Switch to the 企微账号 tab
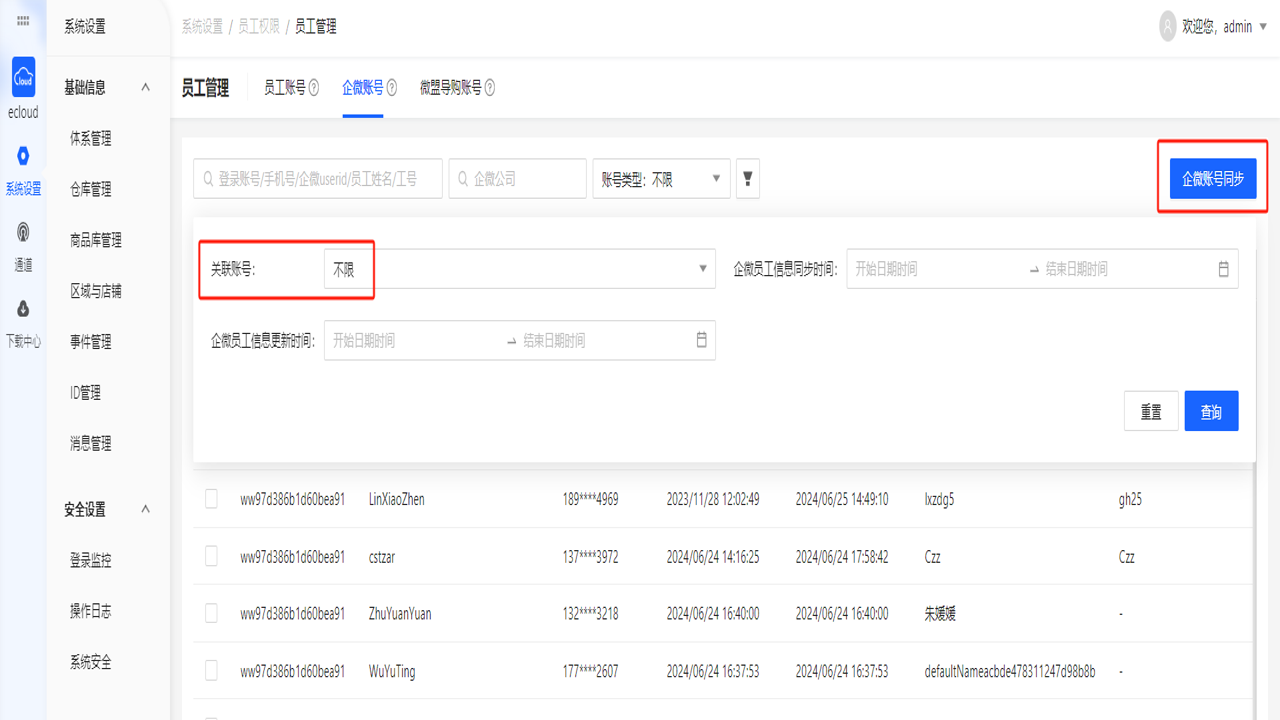 362,88
